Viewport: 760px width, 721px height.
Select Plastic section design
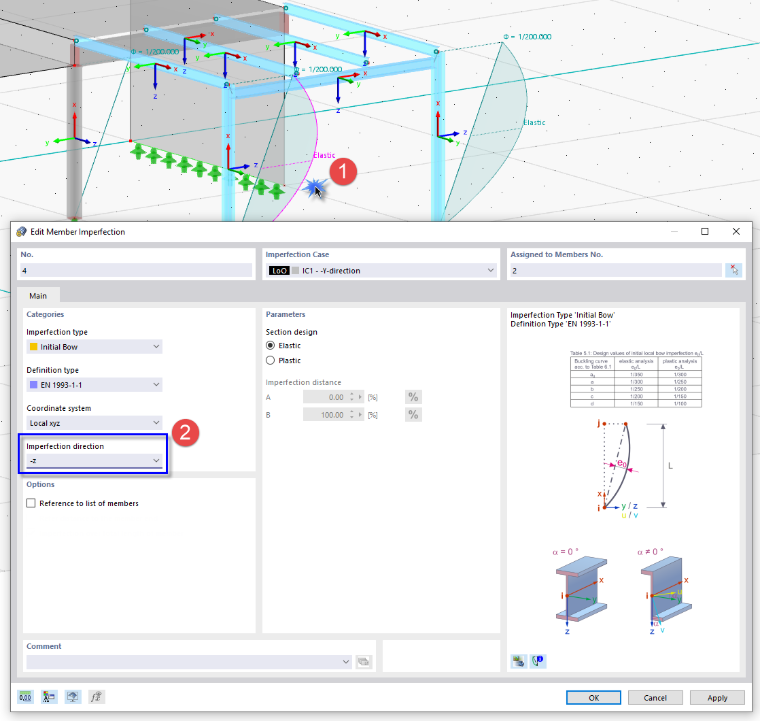tap(270, 360)
